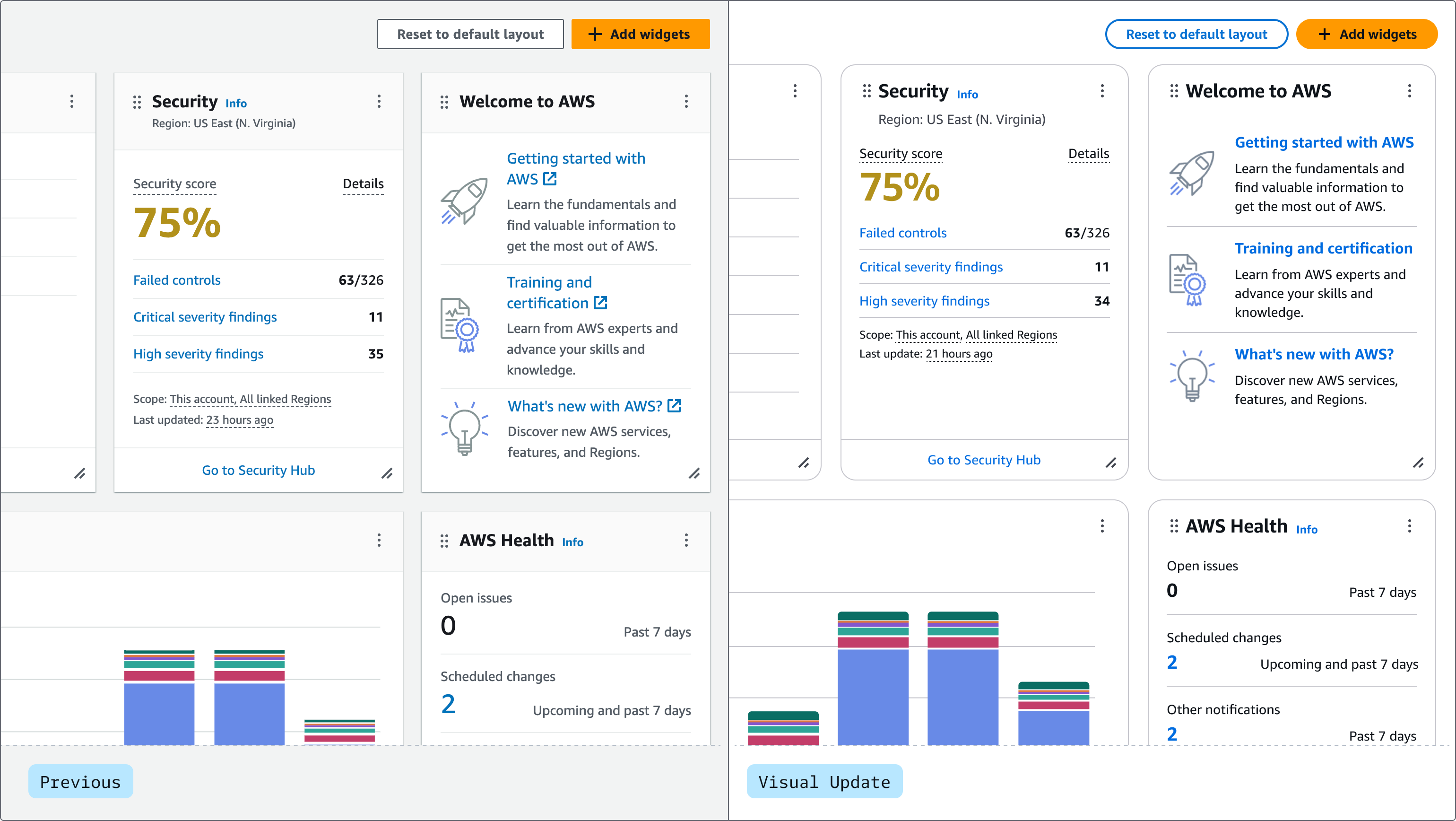Select the Previous label
Image resolution: width=1456 pixels, height=821 pixels.
80,781
